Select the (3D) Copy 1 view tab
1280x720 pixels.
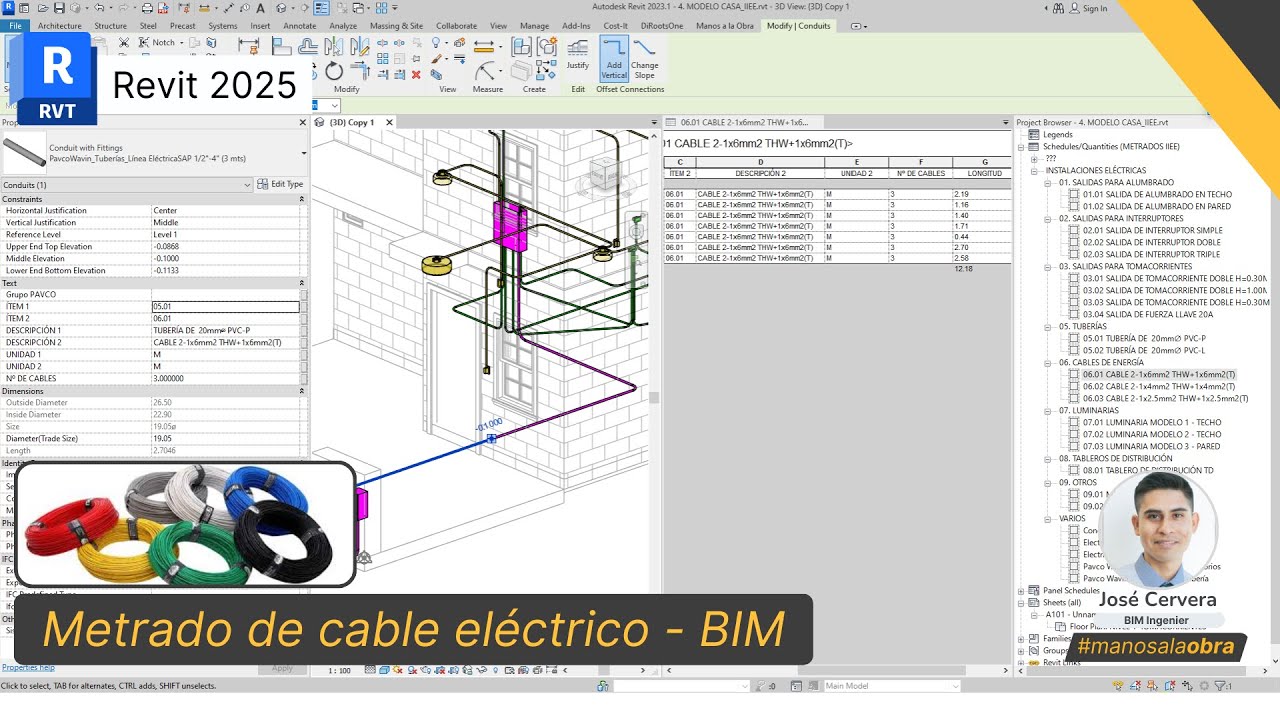tap(351, 122)
